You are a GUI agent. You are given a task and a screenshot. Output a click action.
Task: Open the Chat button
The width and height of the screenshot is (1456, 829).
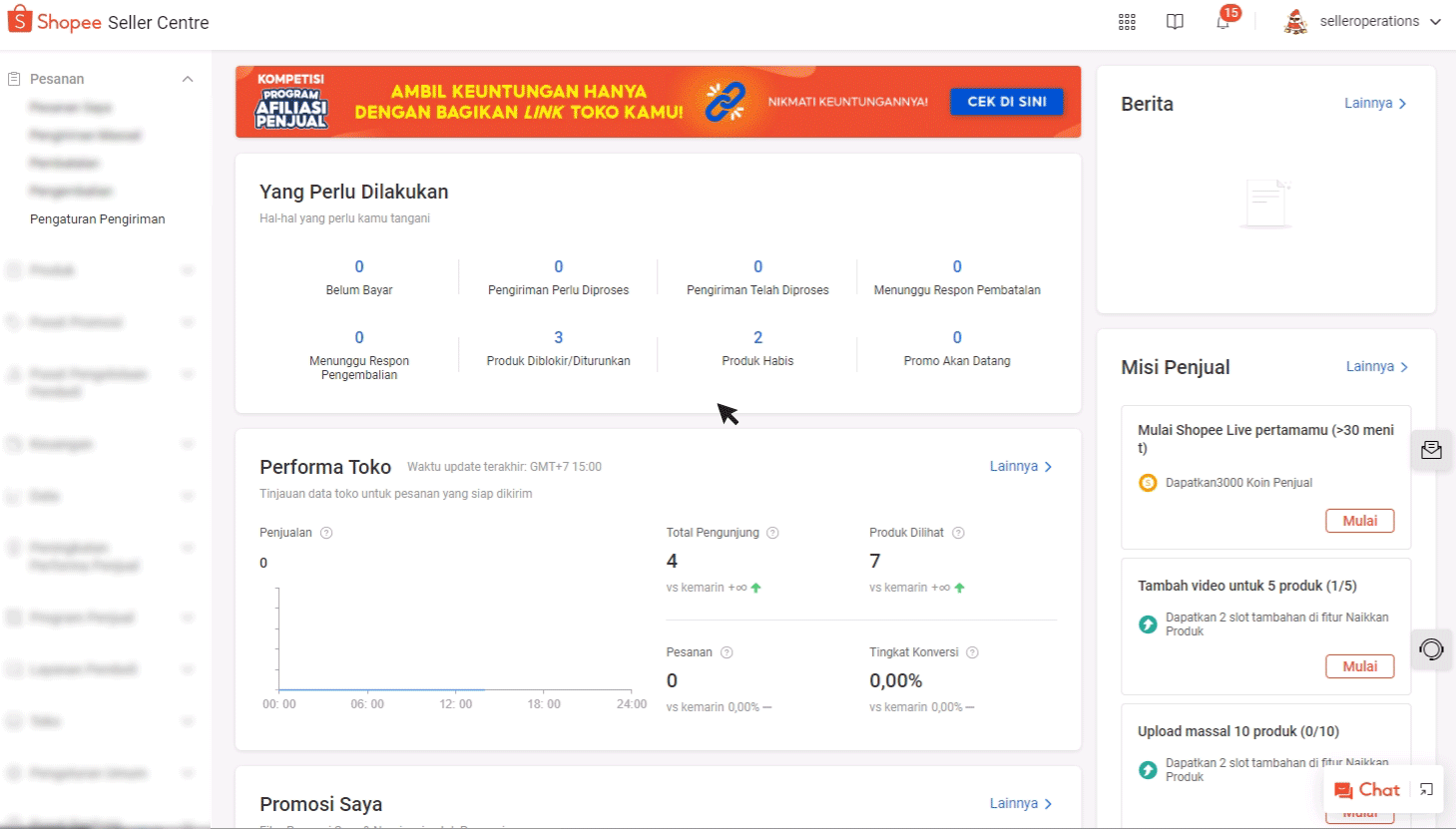point(1367,789)
